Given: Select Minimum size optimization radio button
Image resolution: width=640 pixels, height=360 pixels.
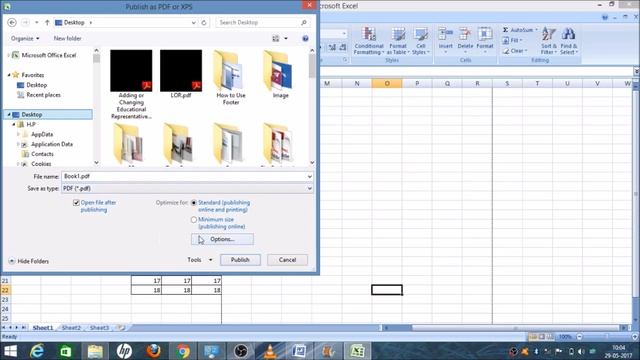Looking at the screenshot, I should click(194, 220).
